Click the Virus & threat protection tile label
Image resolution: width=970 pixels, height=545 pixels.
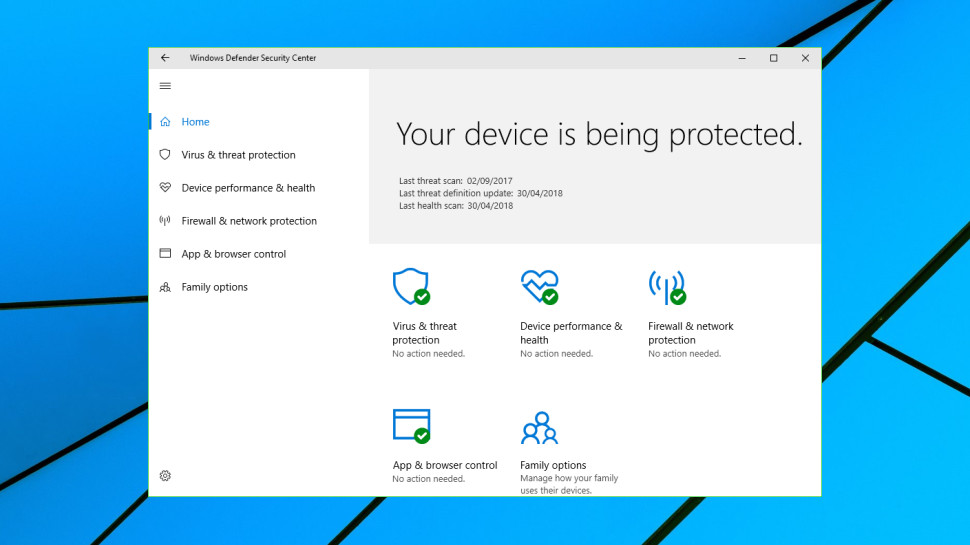point(424,333)
